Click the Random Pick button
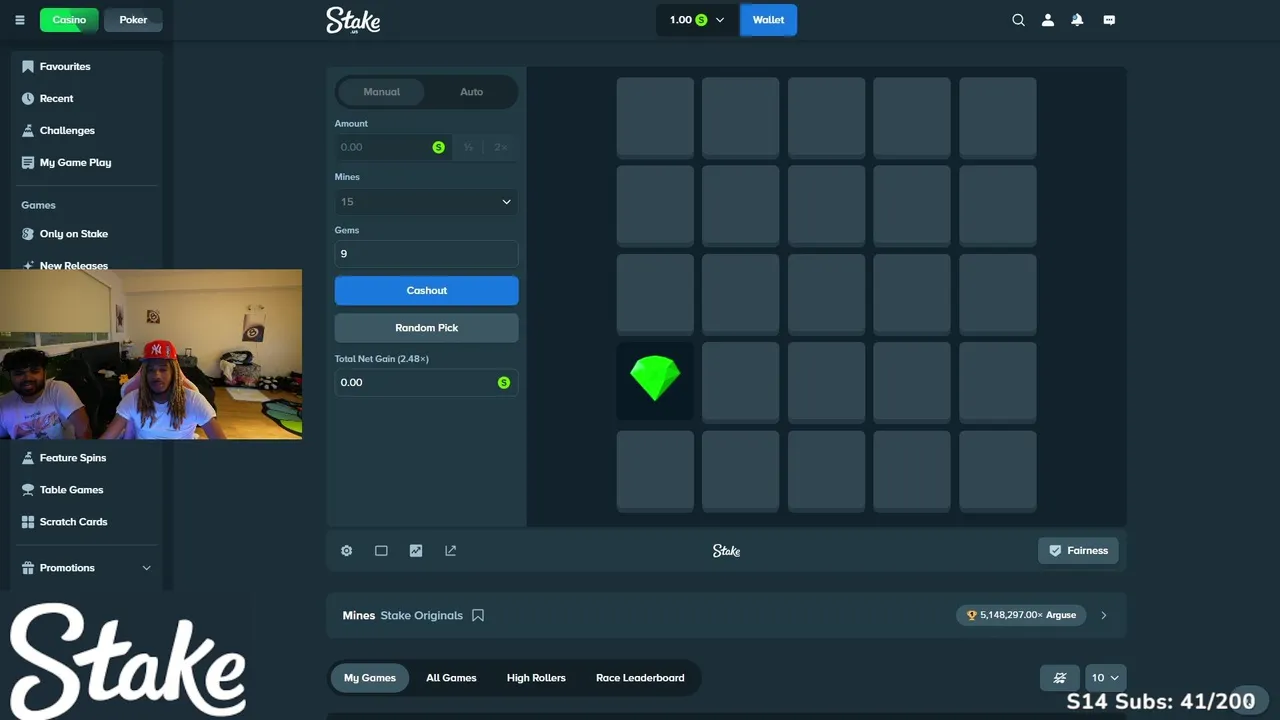This screenshot has height=720, width=1280. coord(426,328)
